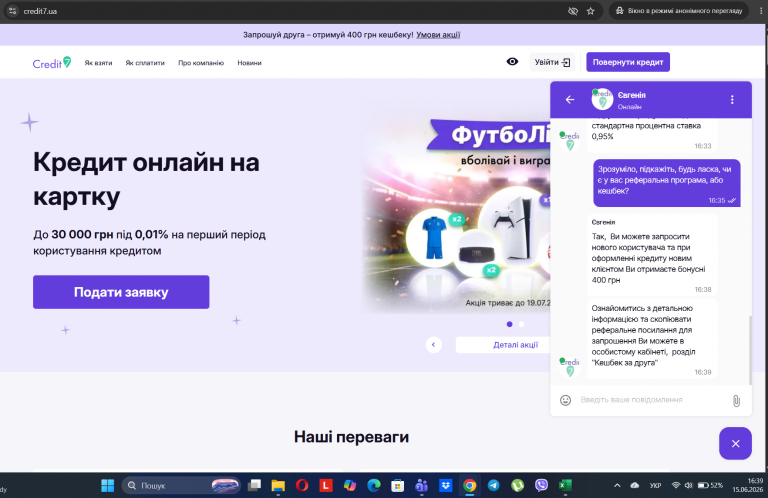Image resolution: width=768 pixels, height=498 pixels.
Task: Open Viber from the taskbar
Action: point(541,485)
